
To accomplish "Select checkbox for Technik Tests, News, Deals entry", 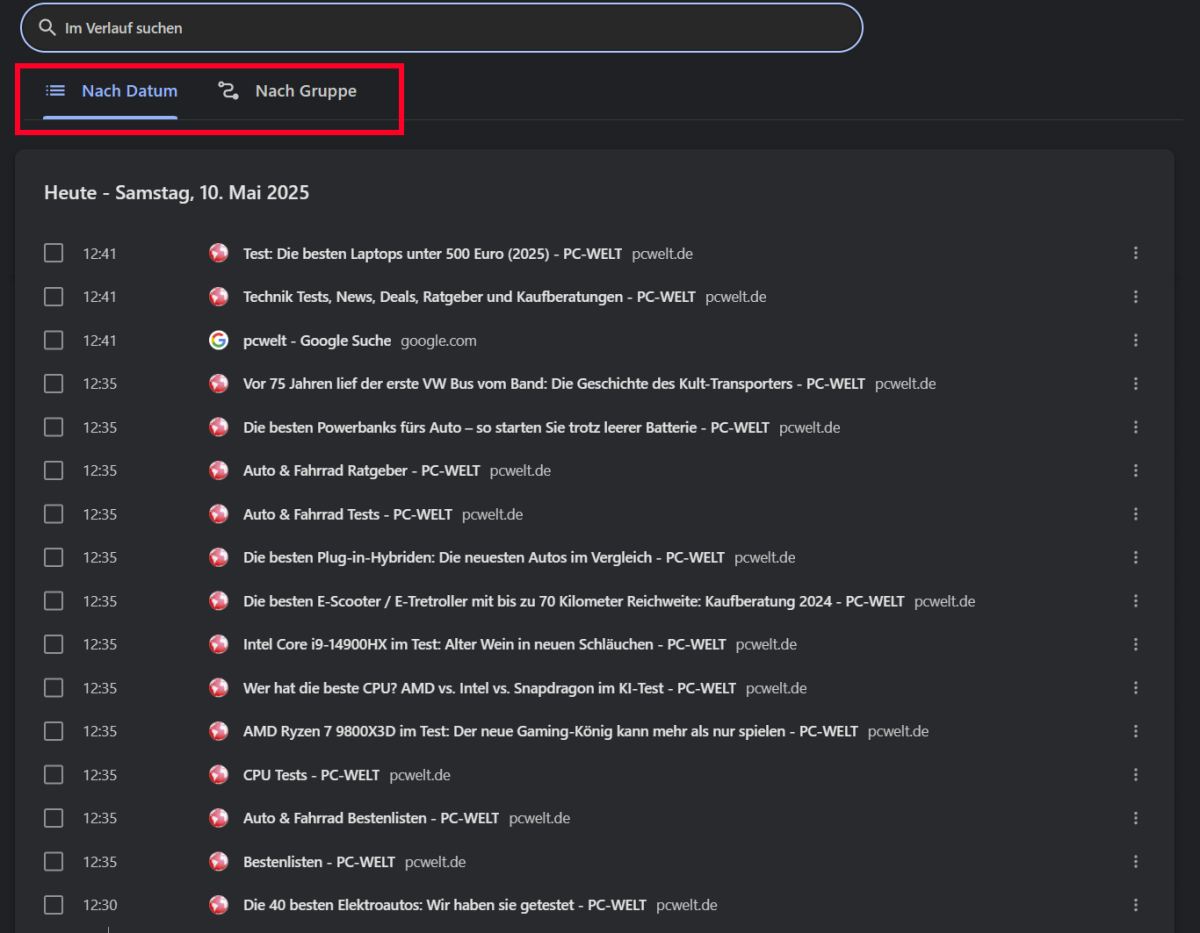I will coord(54,297).
